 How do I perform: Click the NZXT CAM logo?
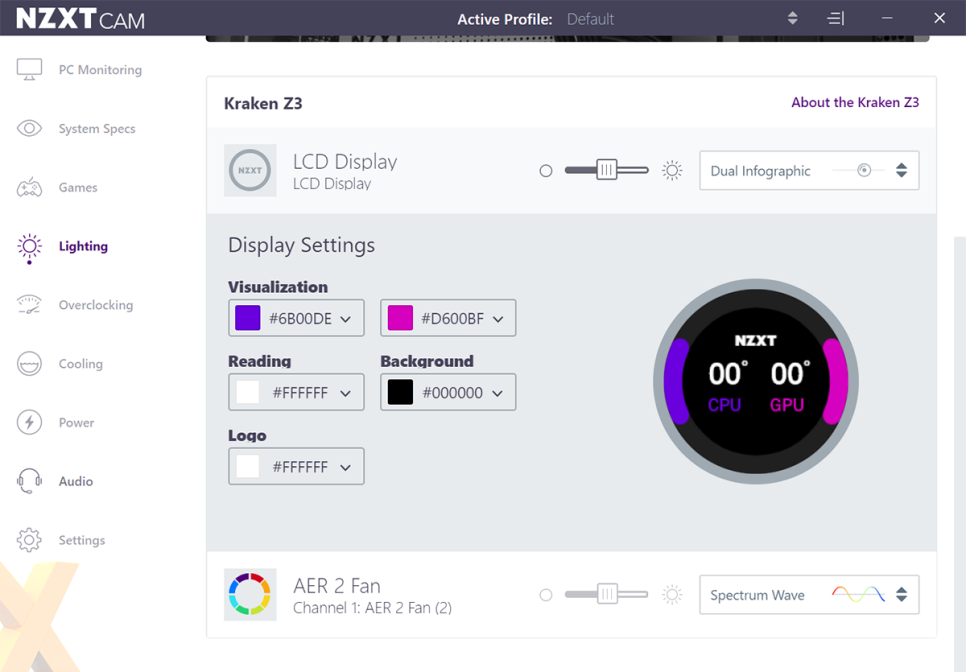80,18
